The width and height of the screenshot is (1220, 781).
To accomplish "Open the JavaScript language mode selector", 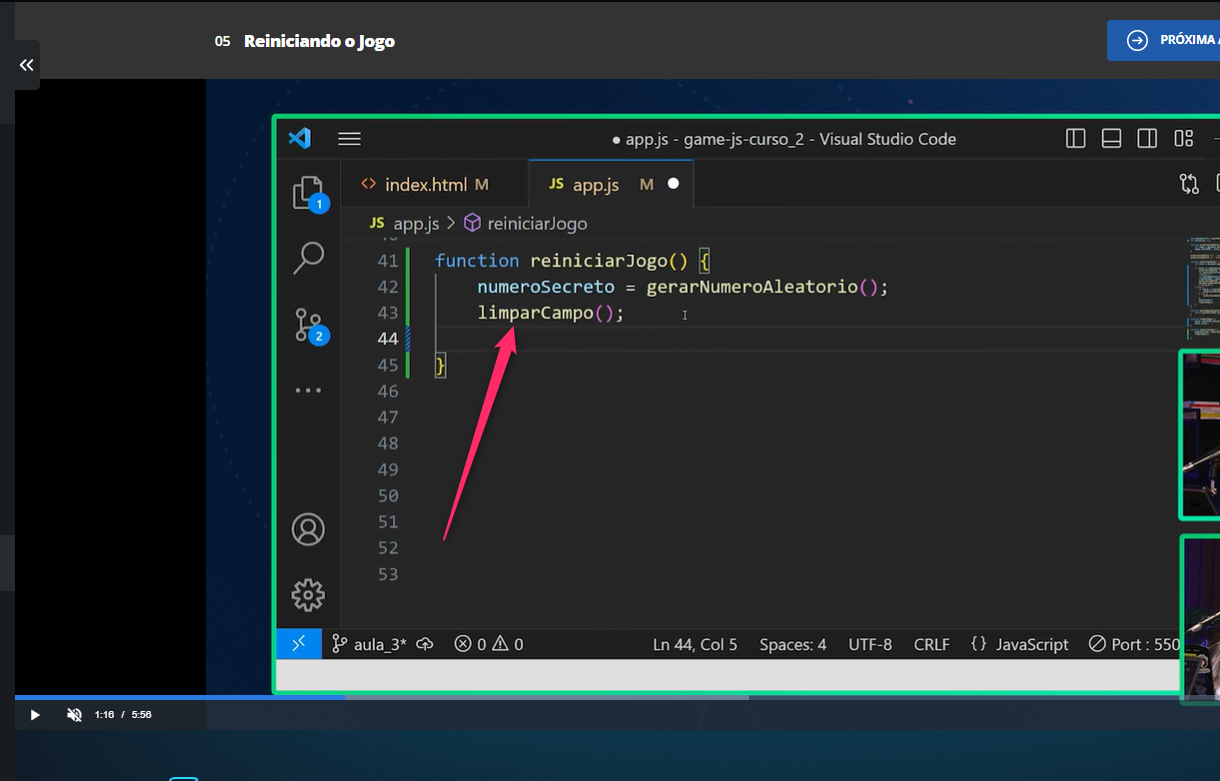I will tap(1020, 644).
